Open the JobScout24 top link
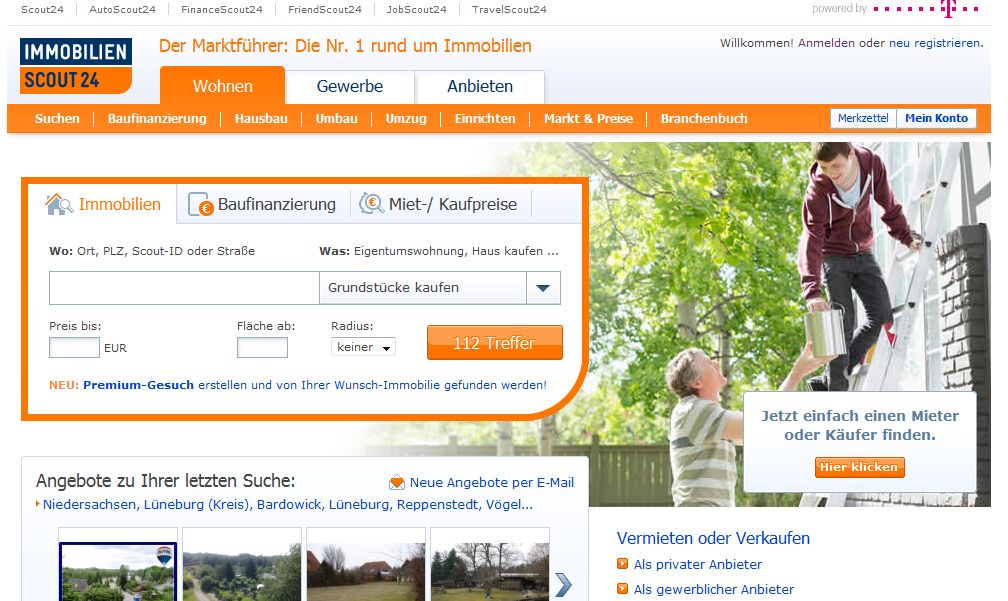 [417, 9]
